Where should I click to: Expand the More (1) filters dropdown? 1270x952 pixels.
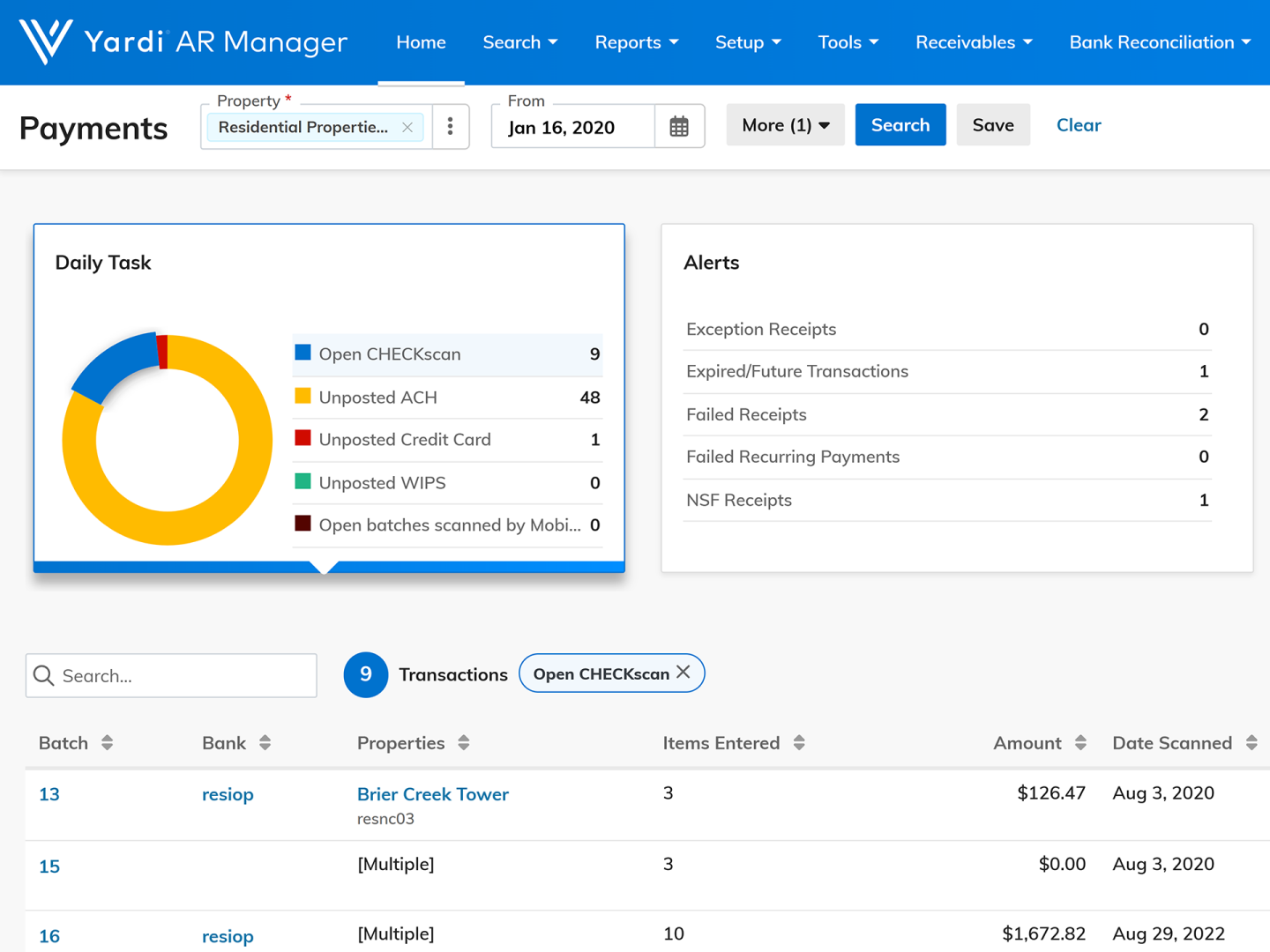tap(785, 125)
